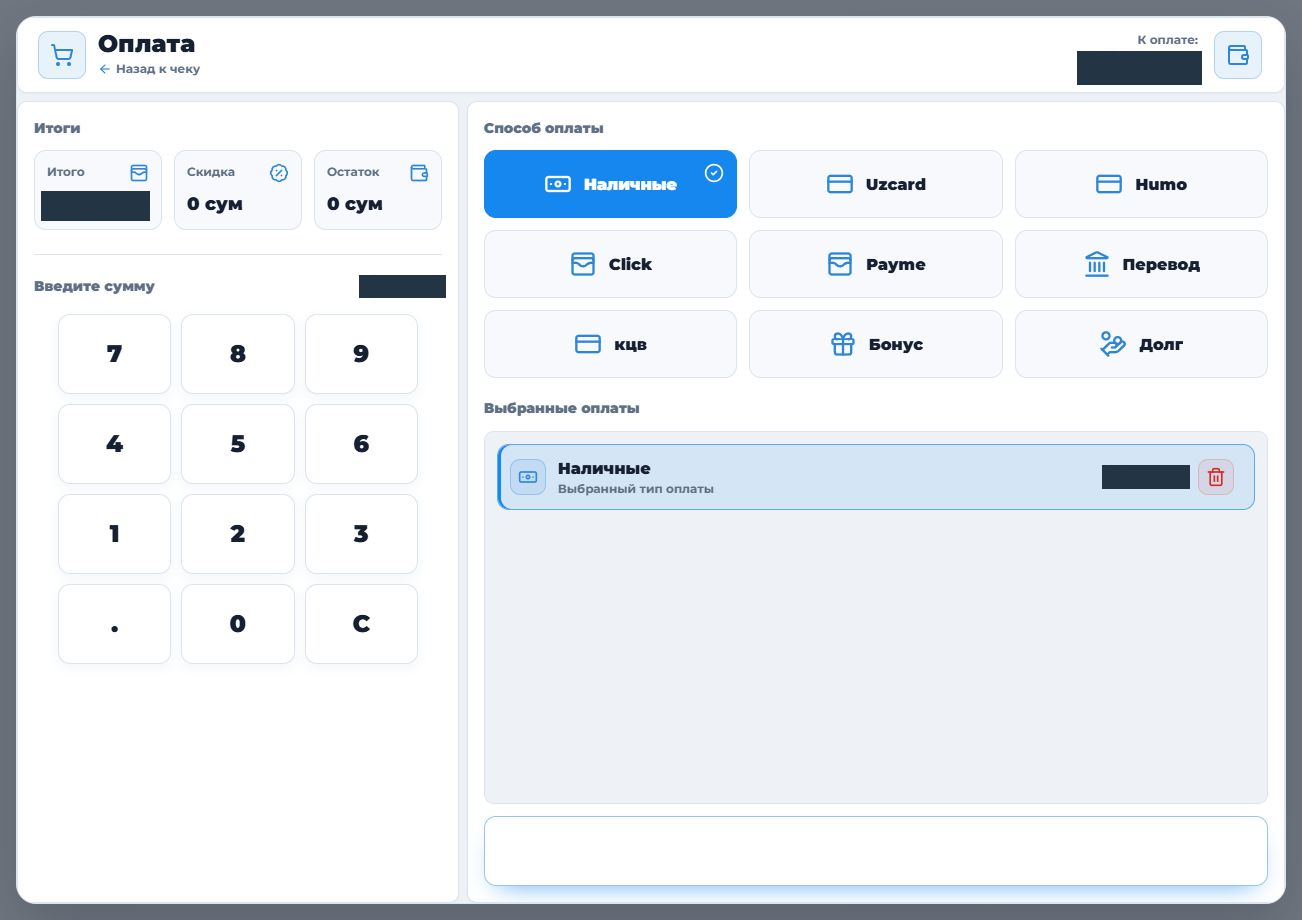The image size is (1302, 920).
Task: Click the Итого total card icon
Action: click(x=139, y=173)
